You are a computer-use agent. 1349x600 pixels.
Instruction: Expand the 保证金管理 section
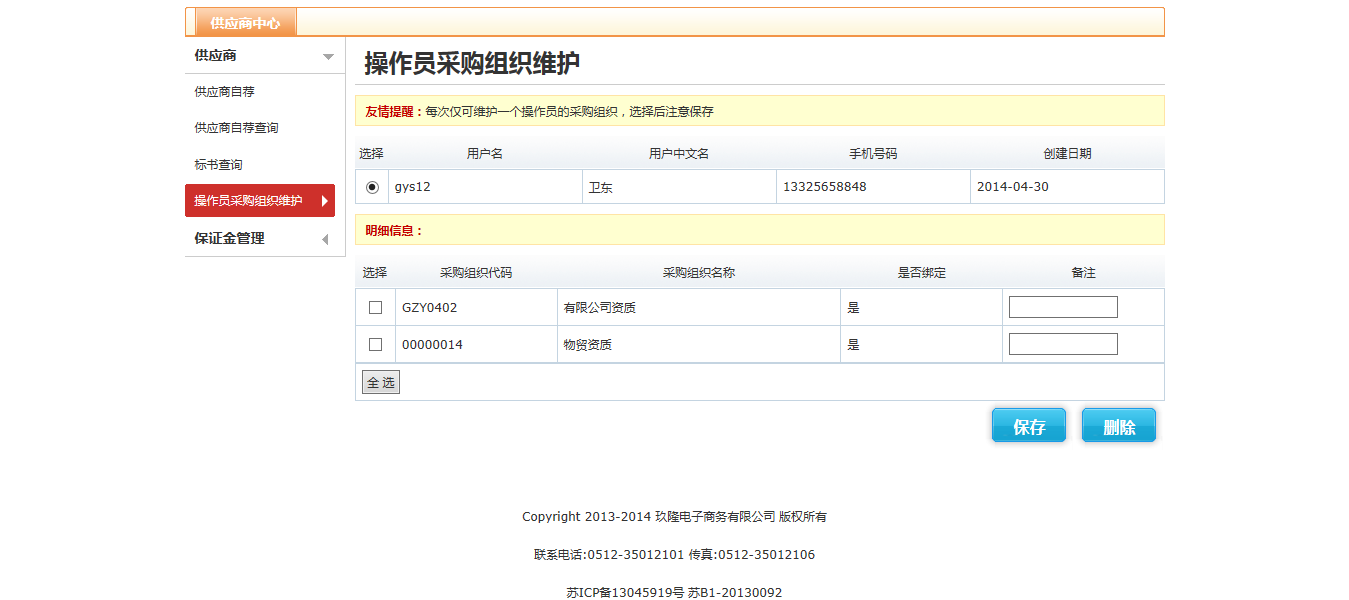click(x=230, y=238)
